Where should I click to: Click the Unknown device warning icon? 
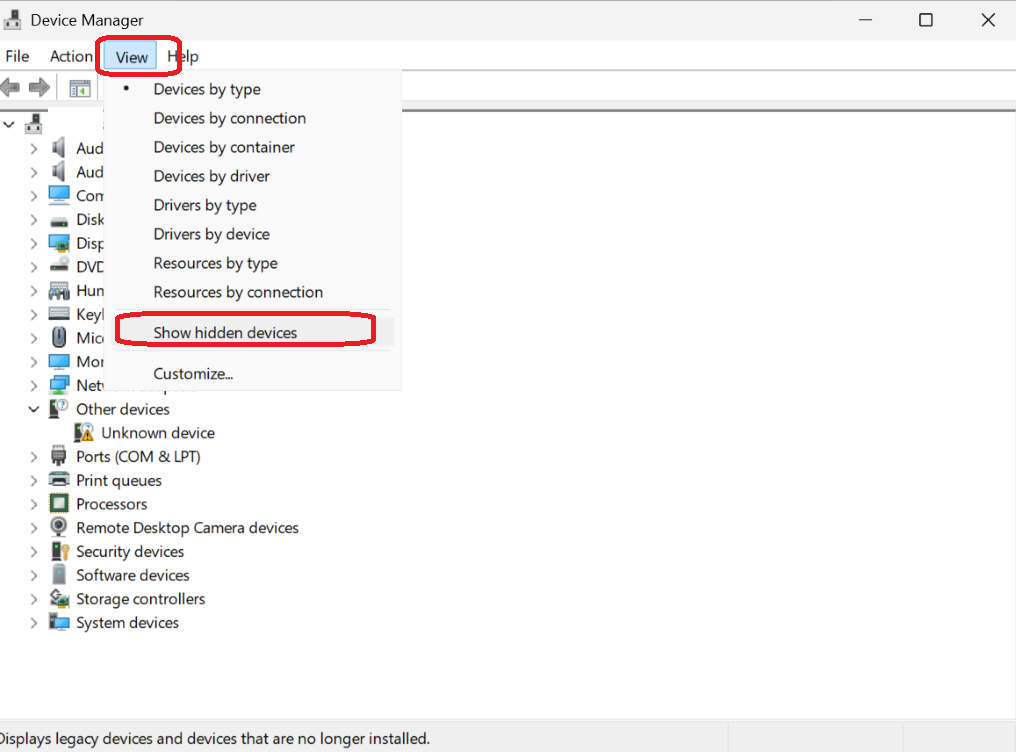tap(84, 432)
